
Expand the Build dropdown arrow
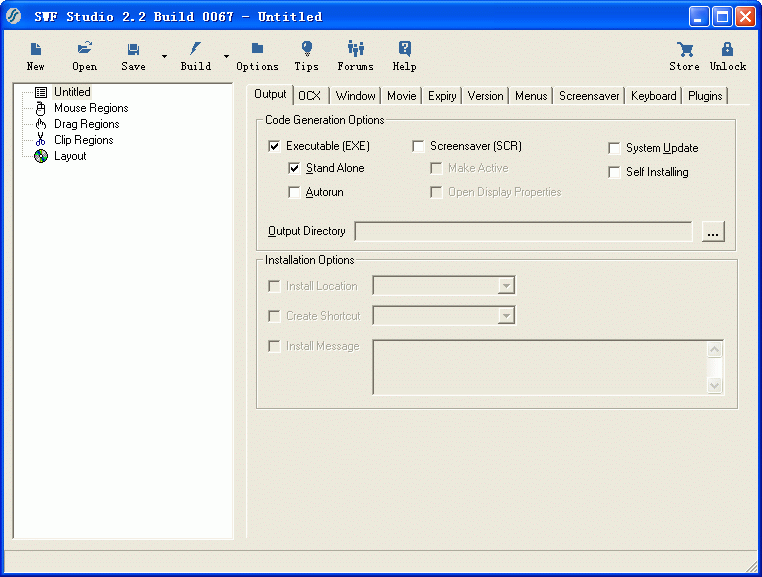coord(226,56)
